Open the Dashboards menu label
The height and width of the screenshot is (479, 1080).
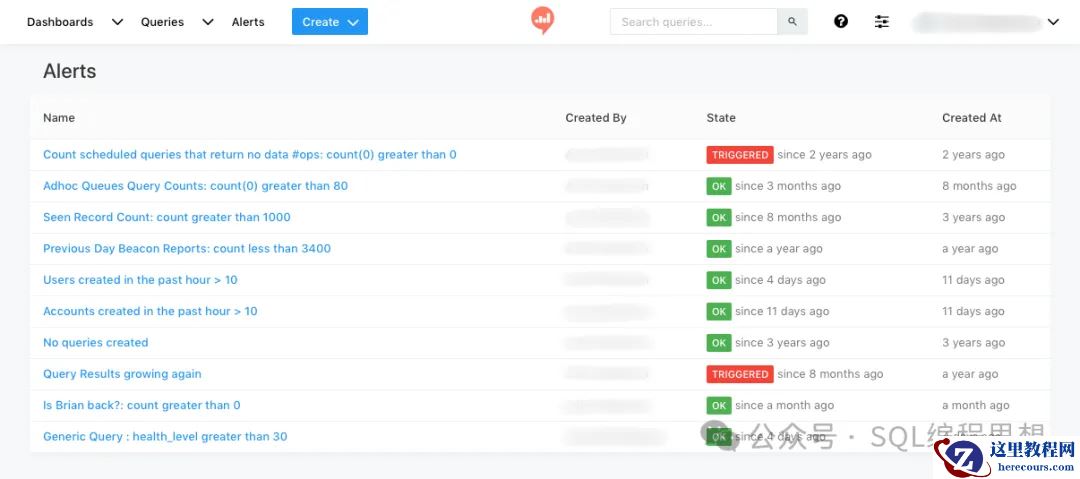coord(60,22)
